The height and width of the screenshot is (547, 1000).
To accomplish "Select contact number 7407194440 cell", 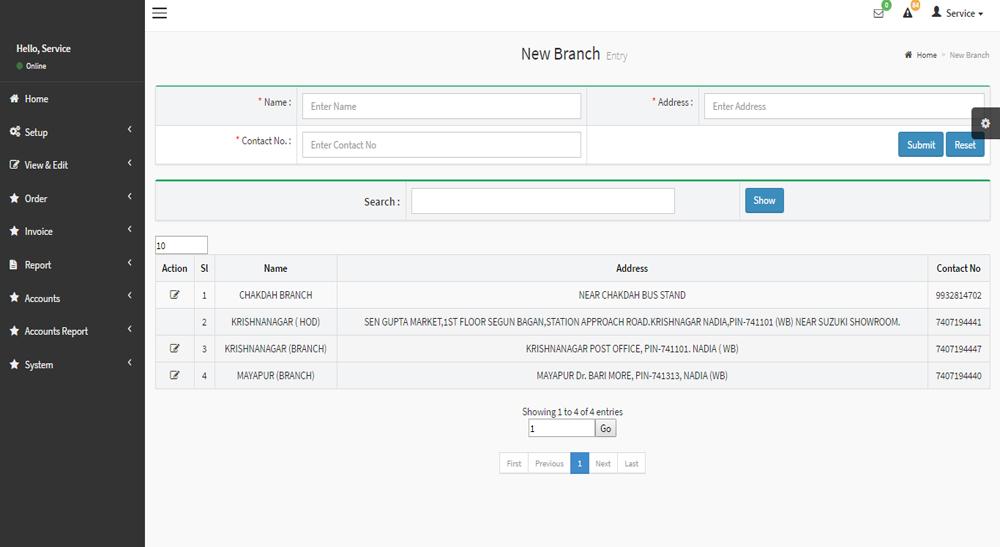I will click(x=959, y=376).
